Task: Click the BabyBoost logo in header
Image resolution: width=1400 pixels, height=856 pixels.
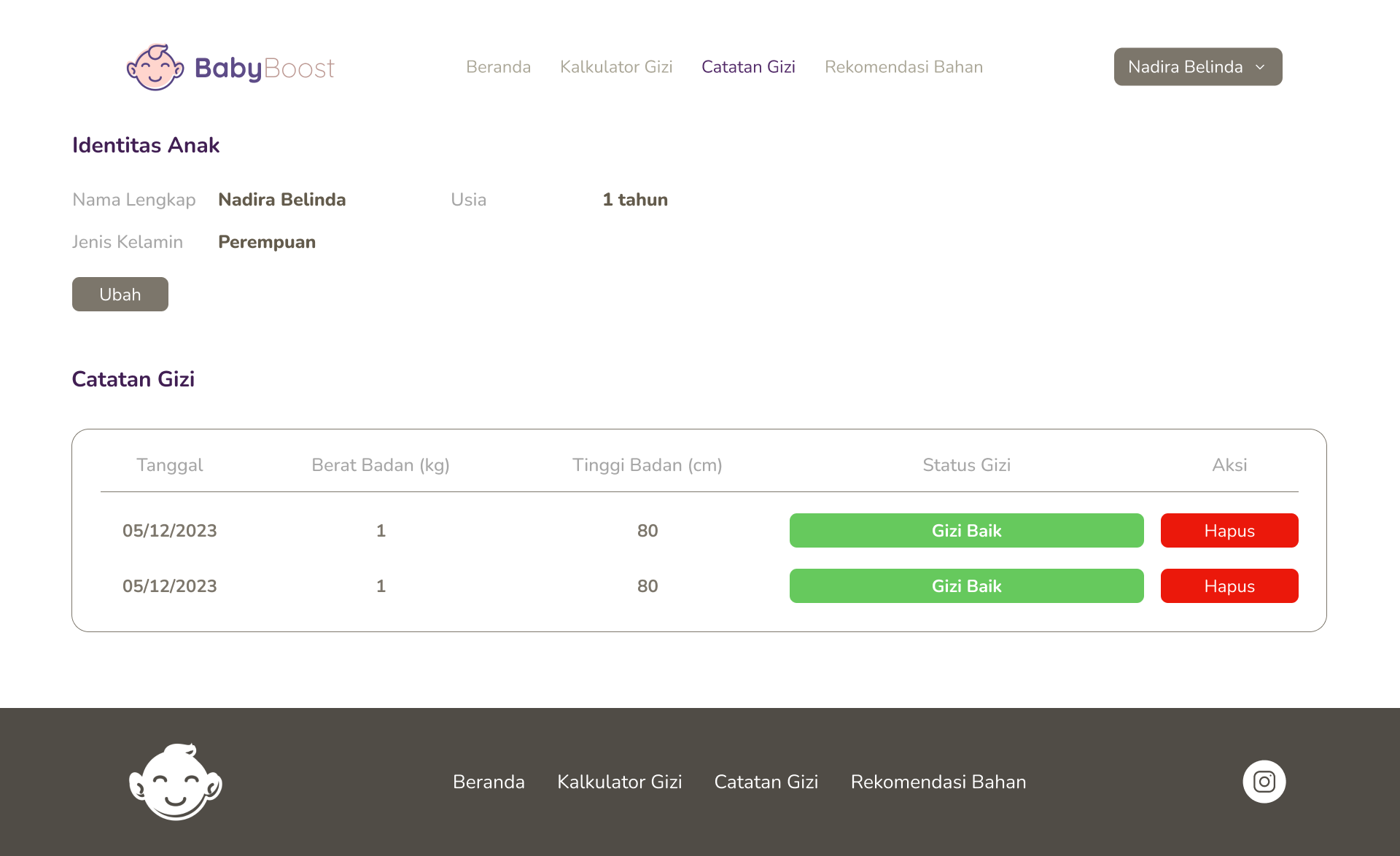Action: tap(230, 67)
